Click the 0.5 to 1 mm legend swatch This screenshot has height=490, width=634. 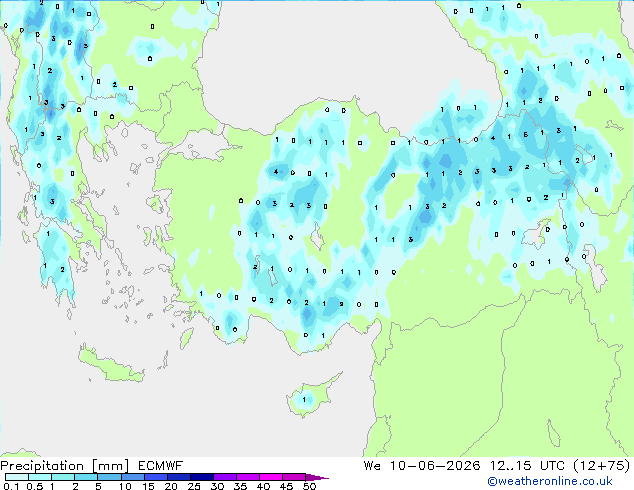[40, 477]
